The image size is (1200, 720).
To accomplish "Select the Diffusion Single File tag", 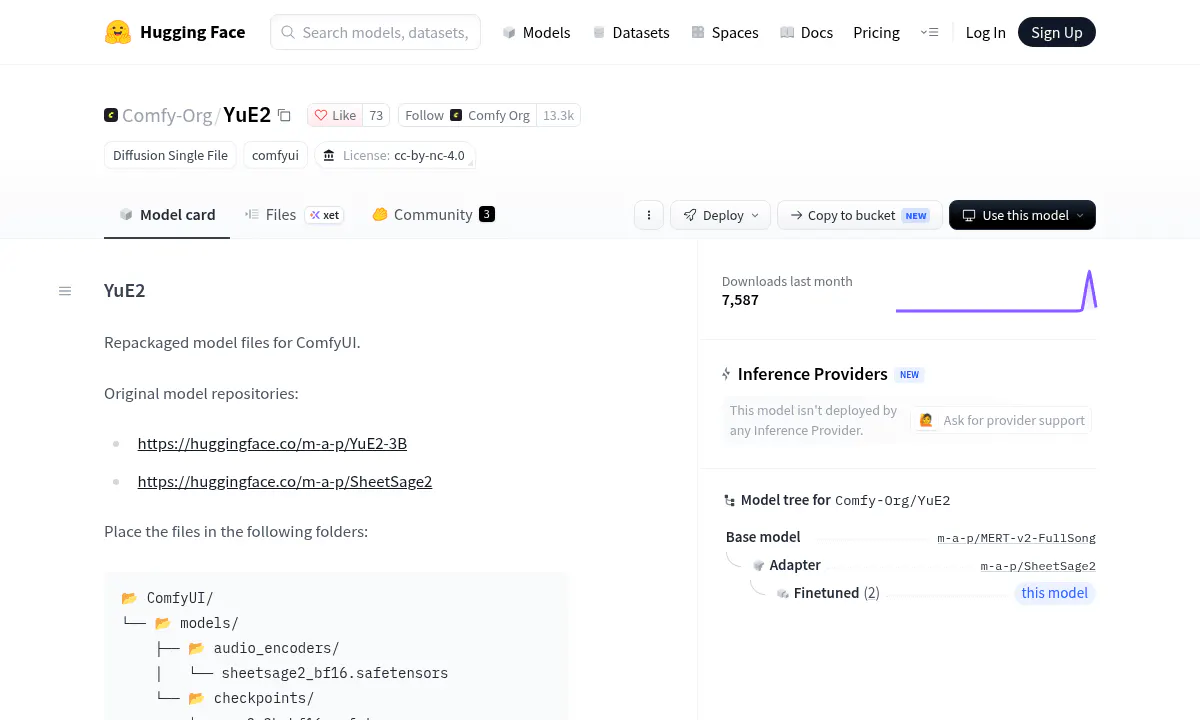I will tap(170, 155).
